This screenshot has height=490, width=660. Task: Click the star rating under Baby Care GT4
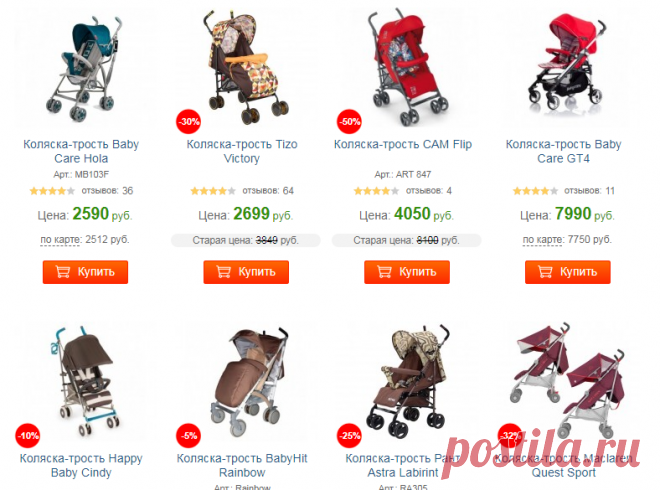[x=535, y=191]
